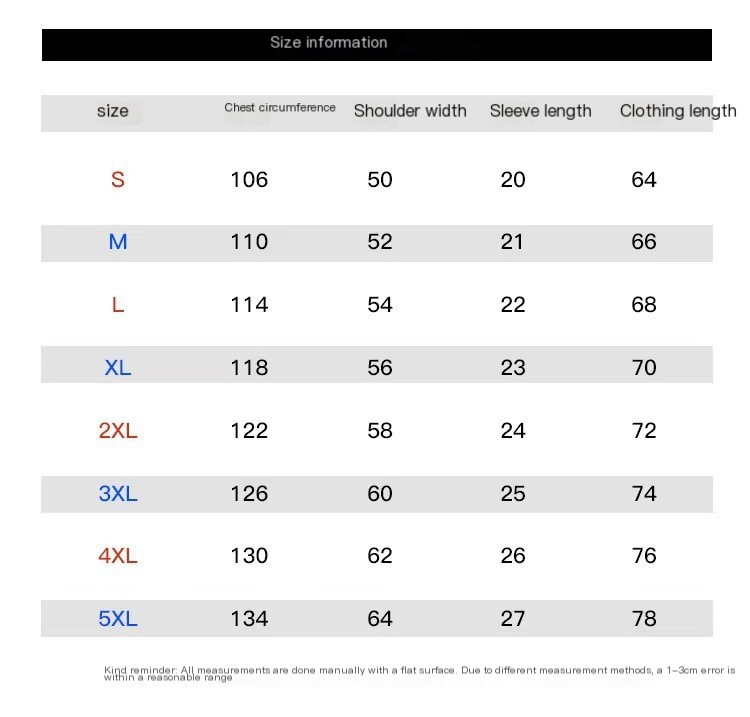Select the blue XL size label

point(118,368)
